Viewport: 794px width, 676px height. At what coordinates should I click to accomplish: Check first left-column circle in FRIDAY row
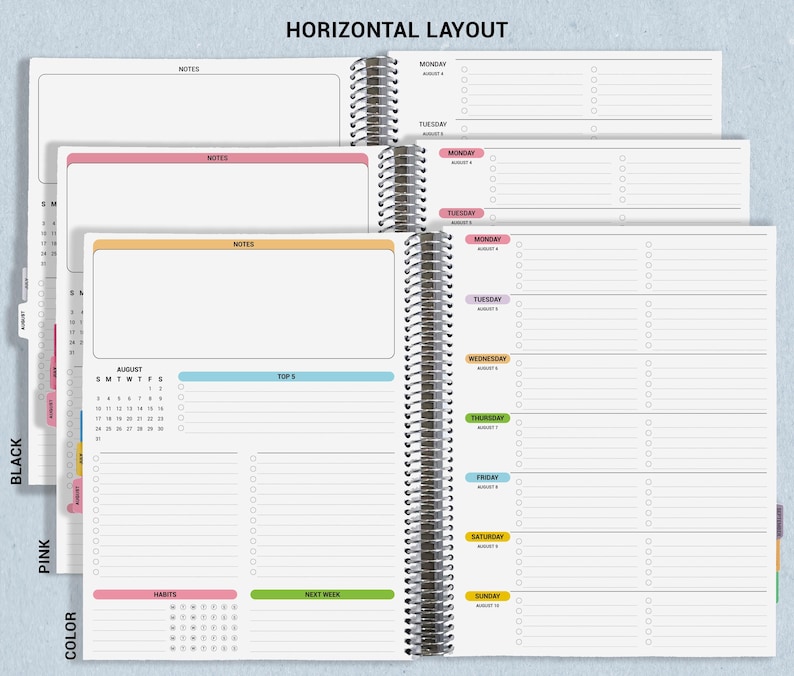click(519, 482)
